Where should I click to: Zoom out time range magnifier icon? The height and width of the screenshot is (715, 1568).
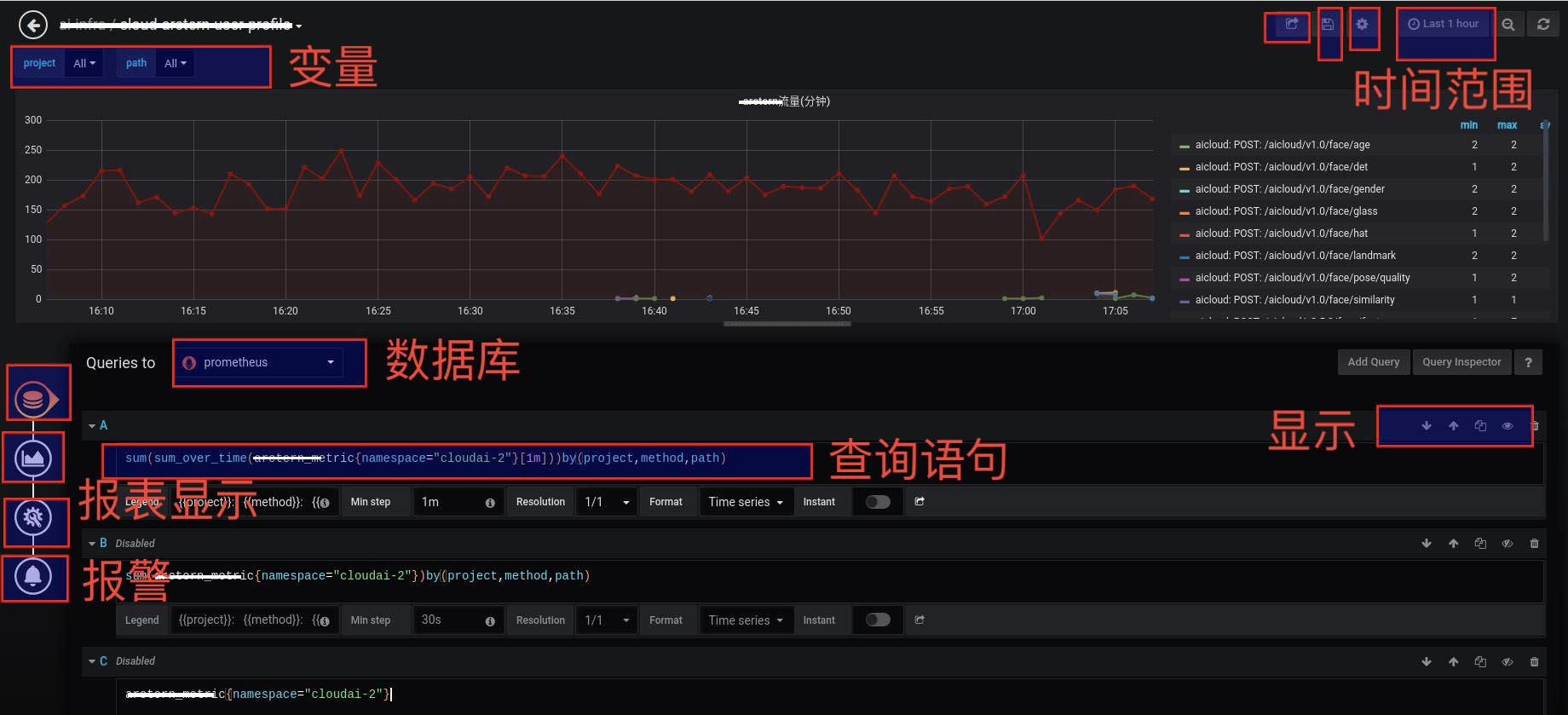point(1508,25)
